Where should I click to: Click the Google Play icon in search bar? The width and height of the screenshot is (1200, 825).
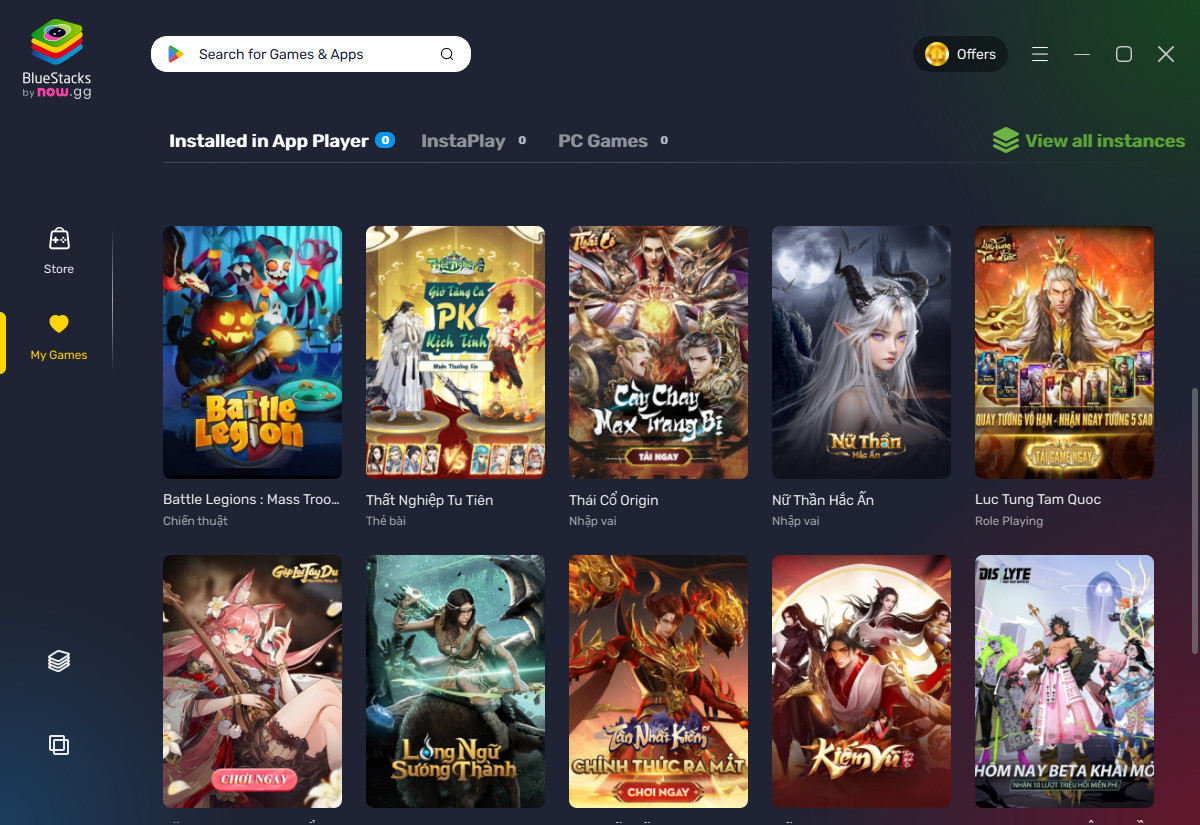pos(177,53)
